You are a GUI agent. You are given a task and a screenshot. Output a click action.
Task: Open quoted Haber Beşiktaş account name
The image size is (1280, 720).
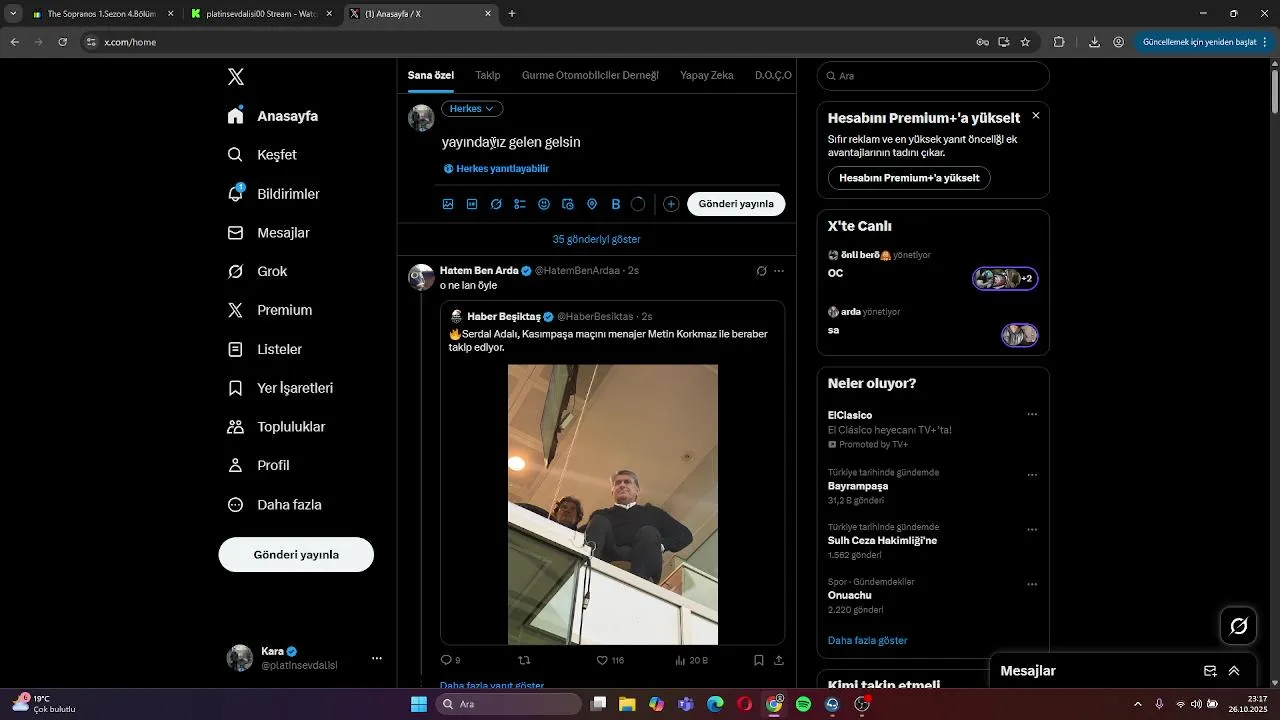click(x=504, y=317)
